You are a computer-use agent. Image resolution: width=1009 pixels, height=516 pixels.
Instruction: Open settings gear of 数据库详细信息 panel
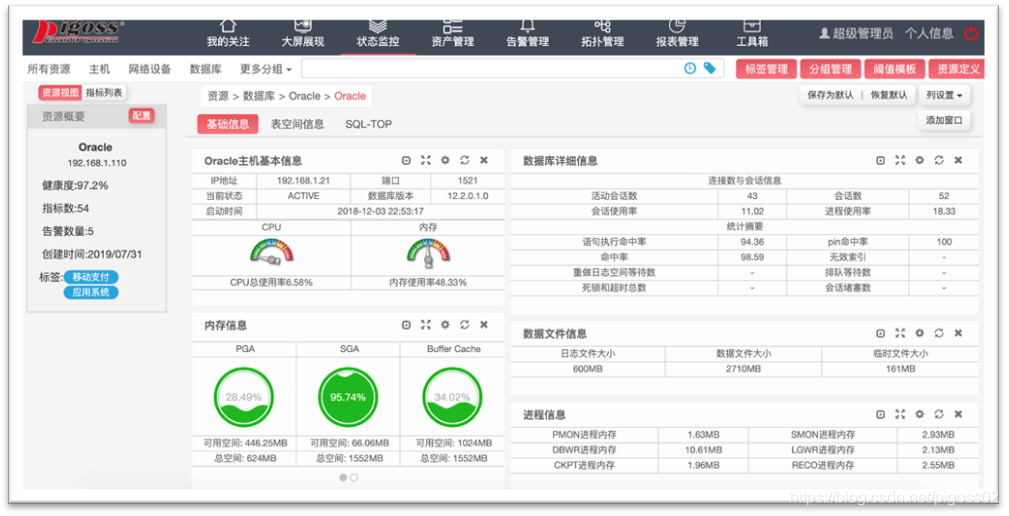coord(919,160)
